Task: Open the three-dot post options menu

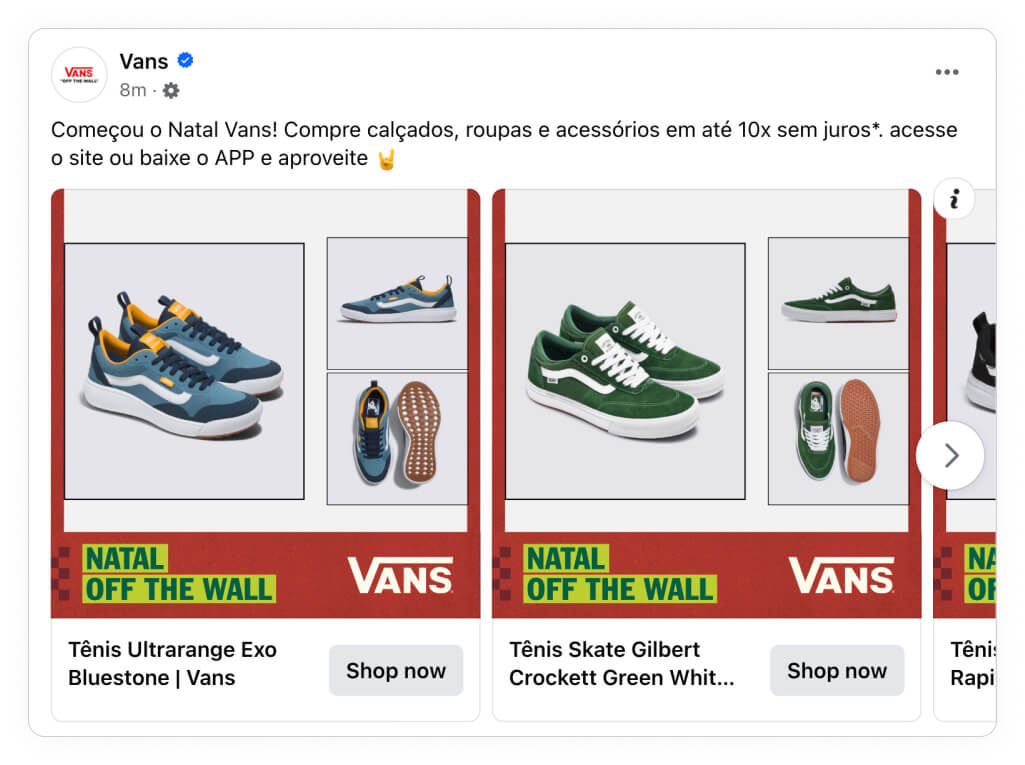Action: pos(947,72)
